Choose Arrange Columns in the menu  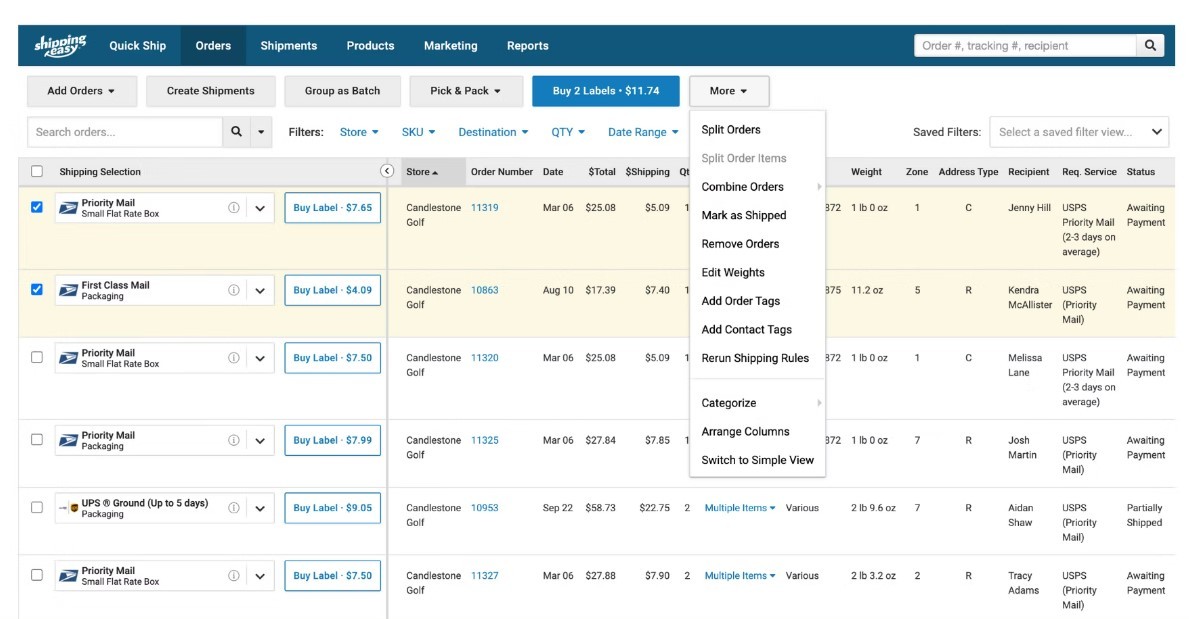point(745,432)
